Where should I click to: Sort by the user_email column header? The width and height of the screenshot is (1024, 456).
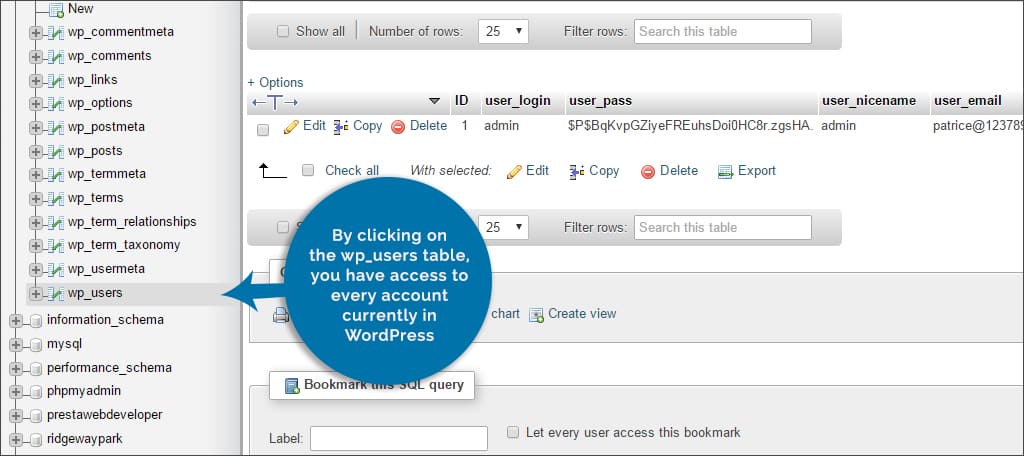tap(967, 101)
